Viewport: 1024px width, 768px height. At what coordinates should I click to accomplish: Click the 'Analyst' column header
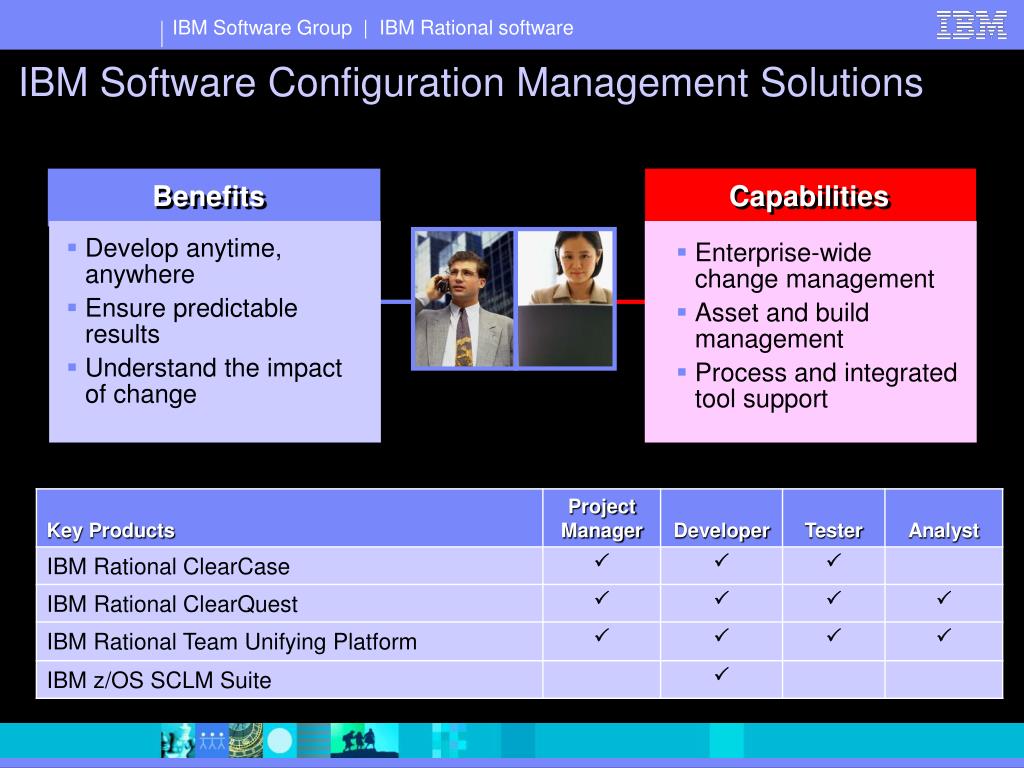pos(944,530)
